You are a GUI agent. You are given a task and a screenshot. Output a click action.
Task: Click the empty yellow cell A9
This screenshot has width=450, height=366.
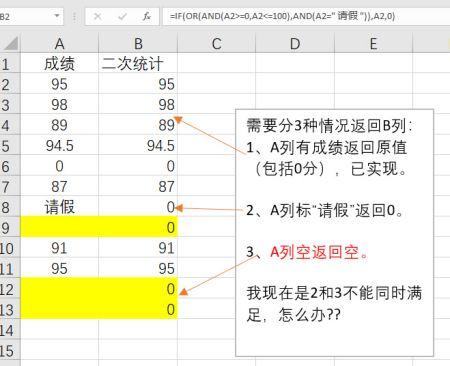[60, 227]
